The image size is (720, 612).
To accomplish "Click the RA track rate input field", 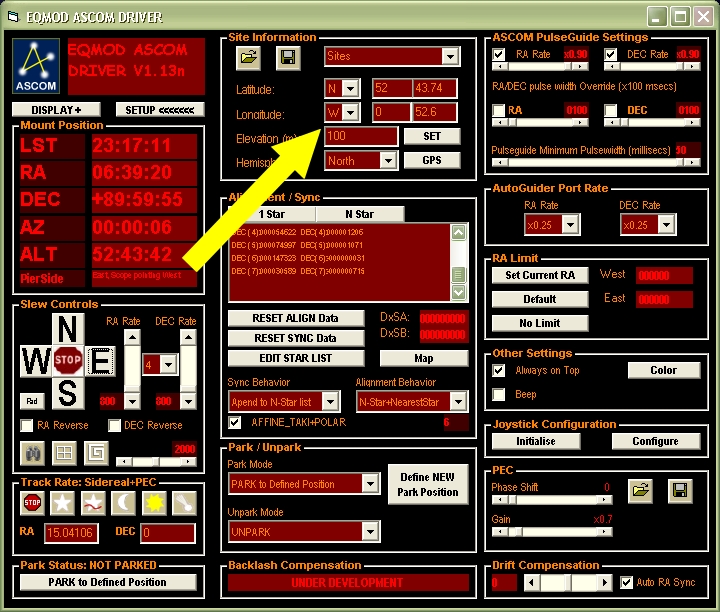I will tap(71, 533).
